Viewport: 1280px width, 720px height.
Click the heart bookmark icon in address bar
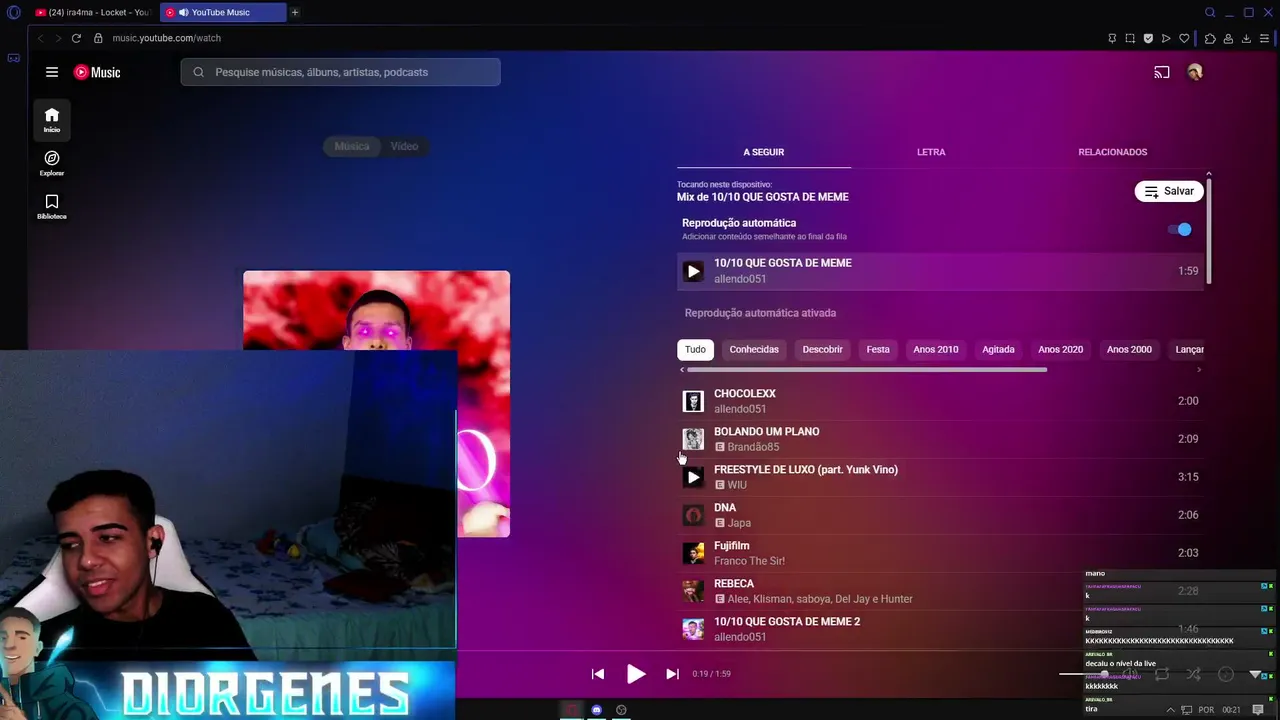point(1184,38)
